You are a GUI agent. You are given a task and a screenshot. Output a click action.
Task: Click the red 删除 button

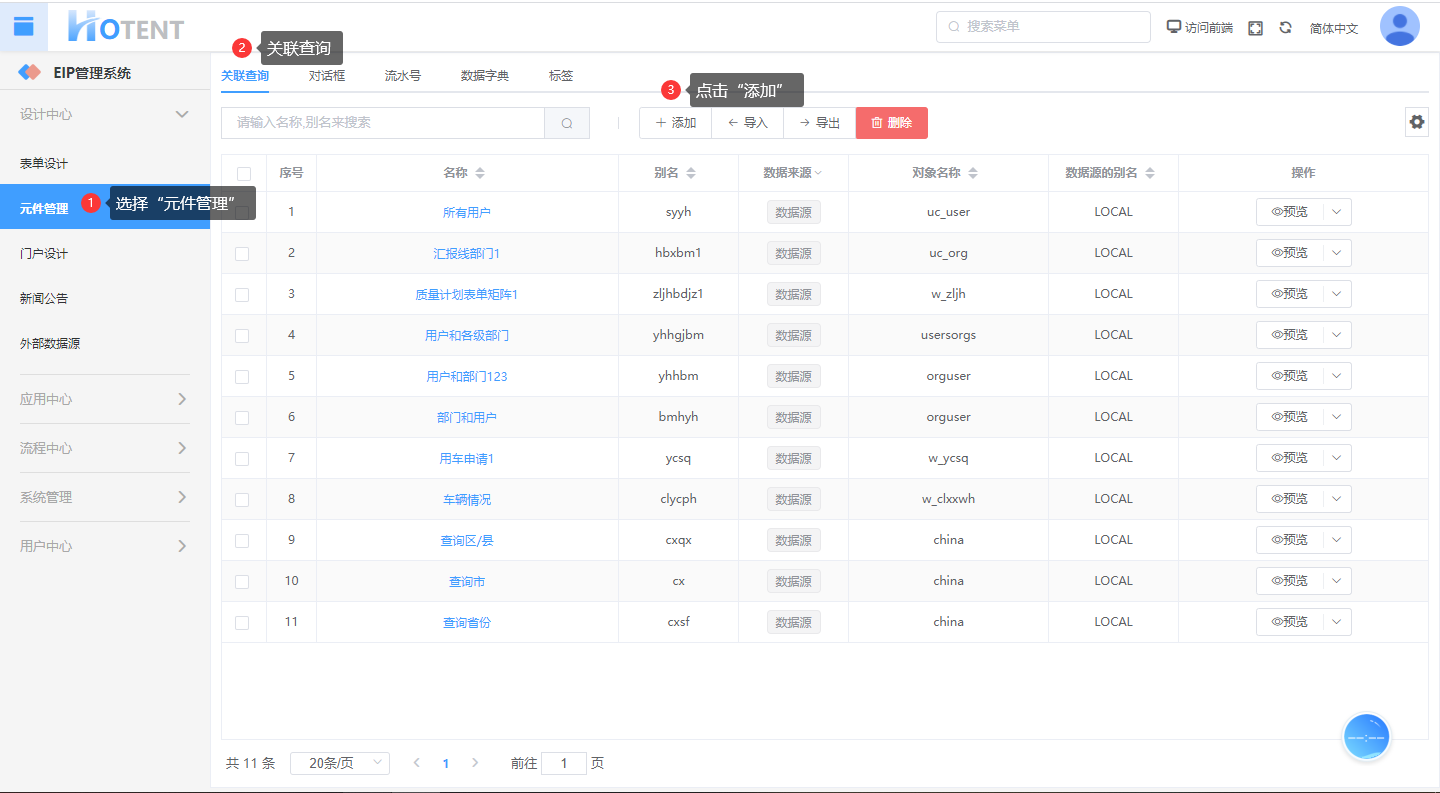[891, 123]
